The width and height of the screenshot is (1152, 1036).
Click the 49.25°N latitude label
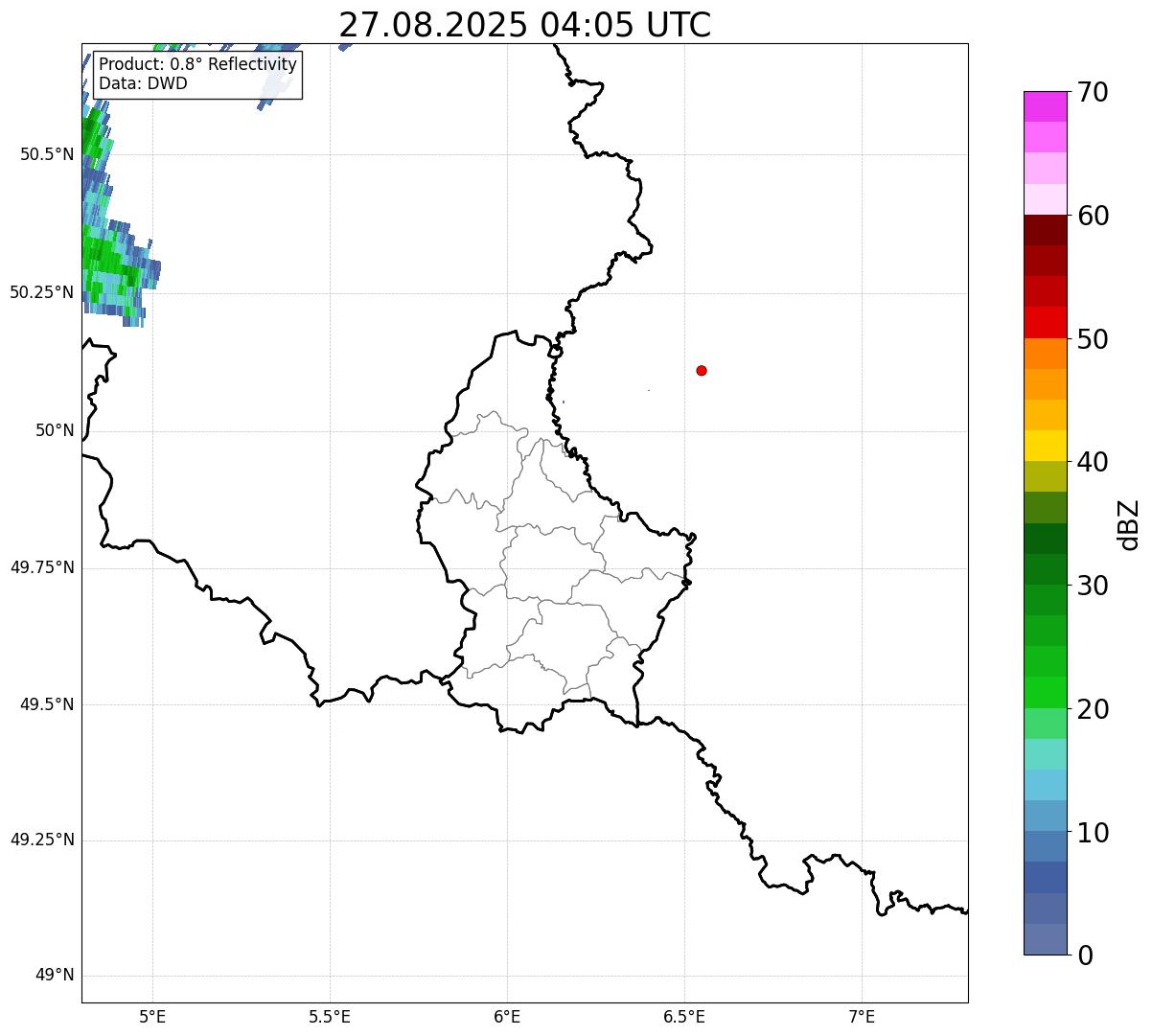pyautogui.click(x=42, y=840)
